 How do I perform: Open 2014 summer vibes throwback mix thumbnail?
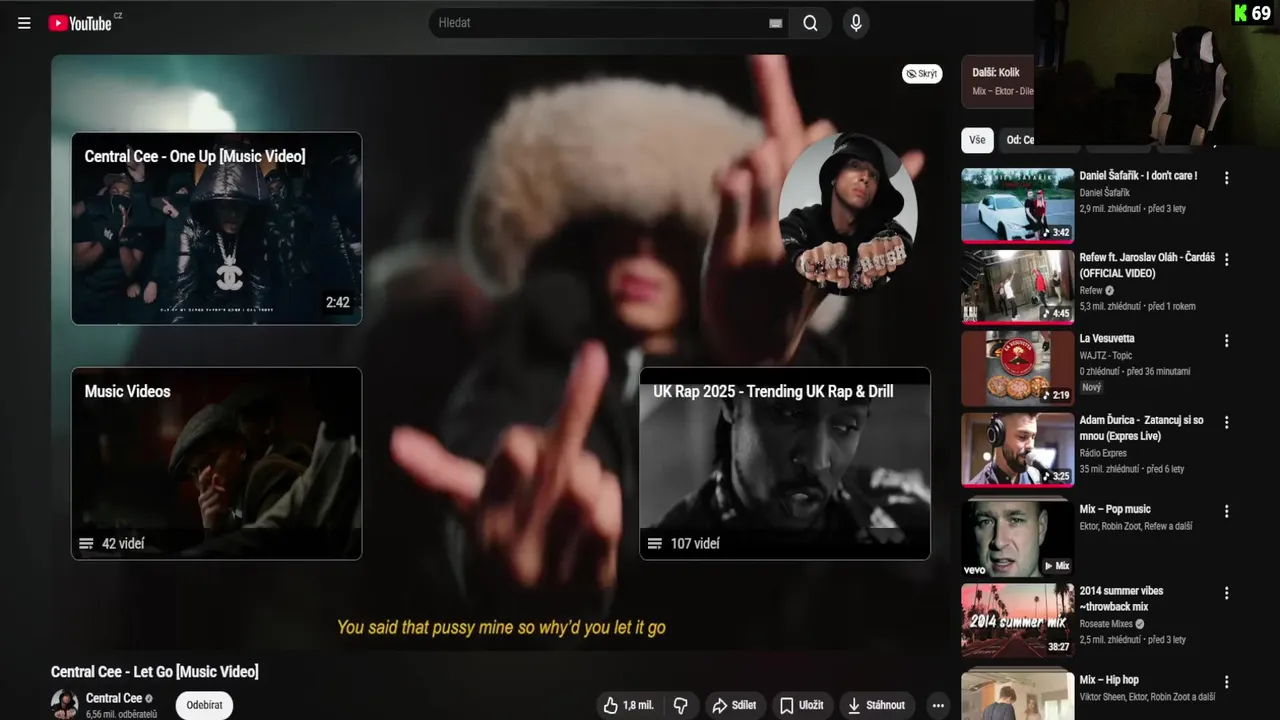1018,620
